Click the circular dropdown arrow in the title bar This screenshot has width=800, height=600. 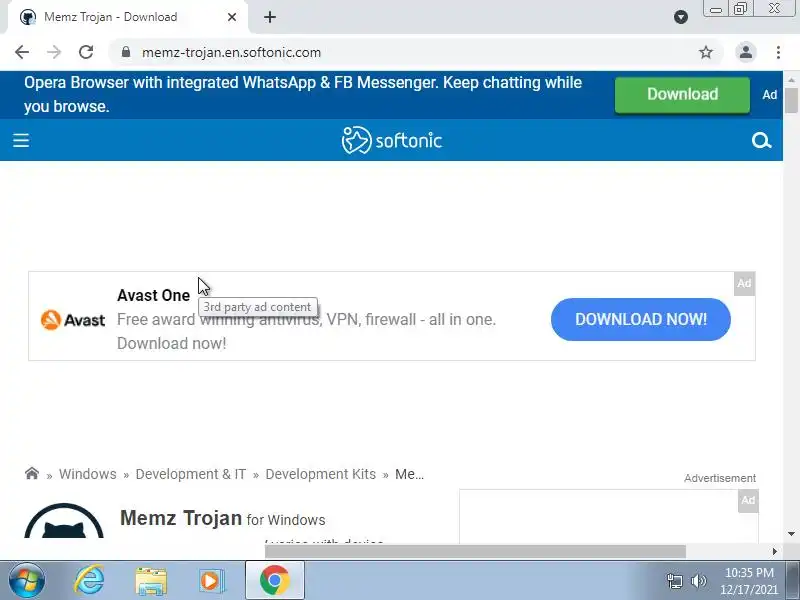(681, 17)
